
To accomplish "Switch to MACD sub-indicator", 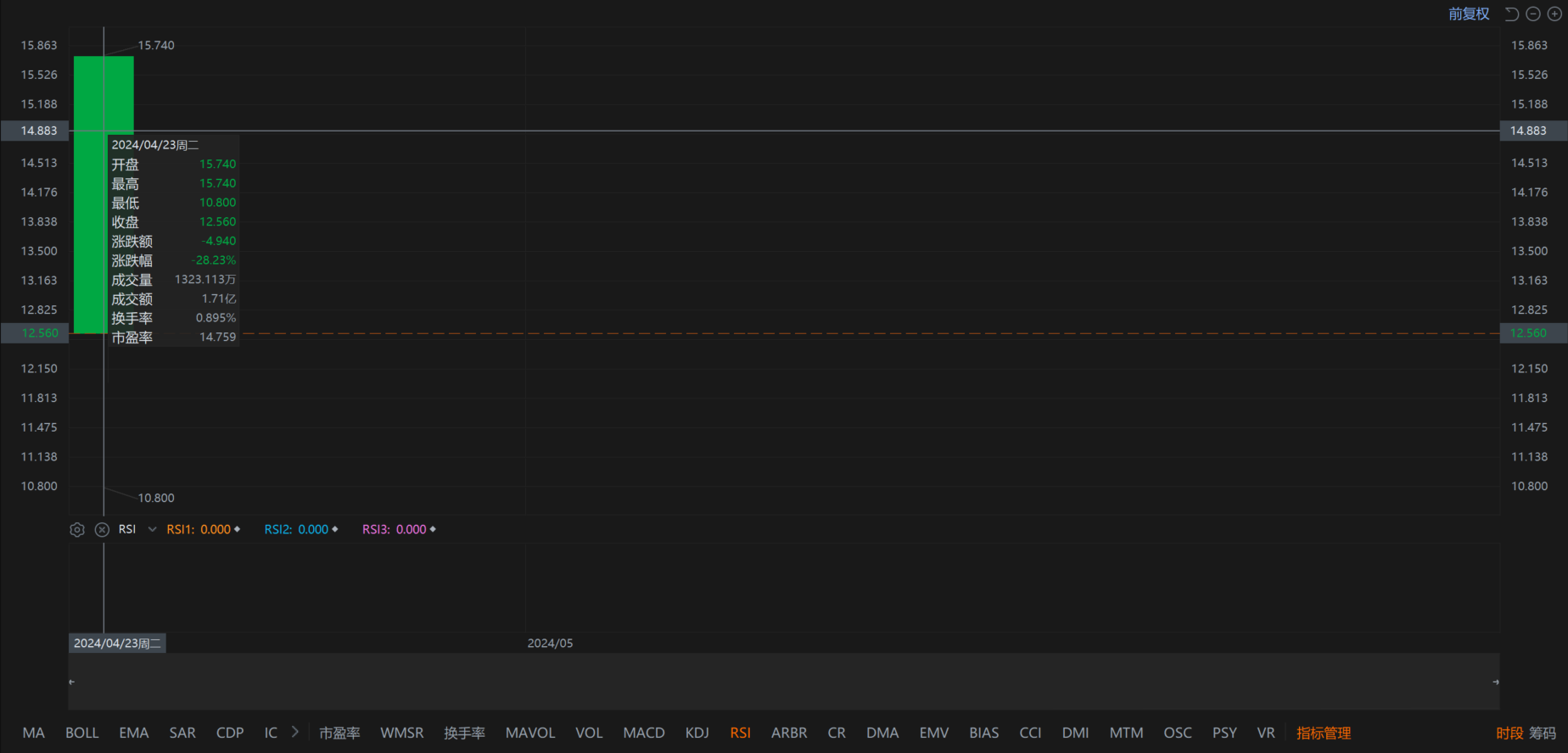I will [644, 733].
